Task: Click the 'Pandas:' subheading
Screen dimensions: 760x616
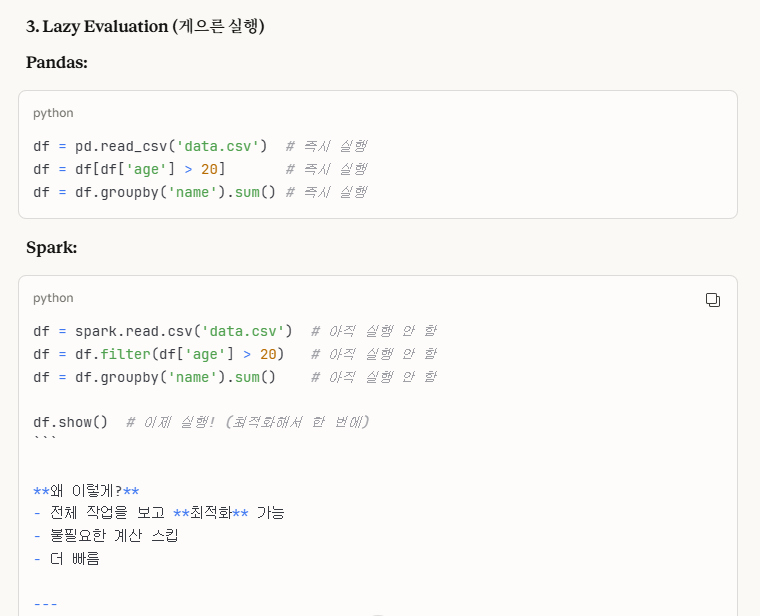Action: coord(57,62)
